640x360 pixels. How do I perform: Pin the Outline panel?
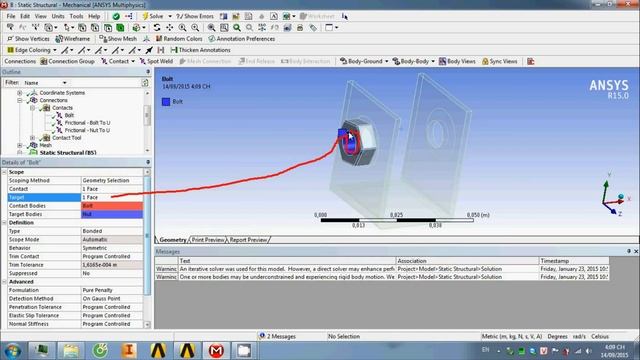(148, 72)
